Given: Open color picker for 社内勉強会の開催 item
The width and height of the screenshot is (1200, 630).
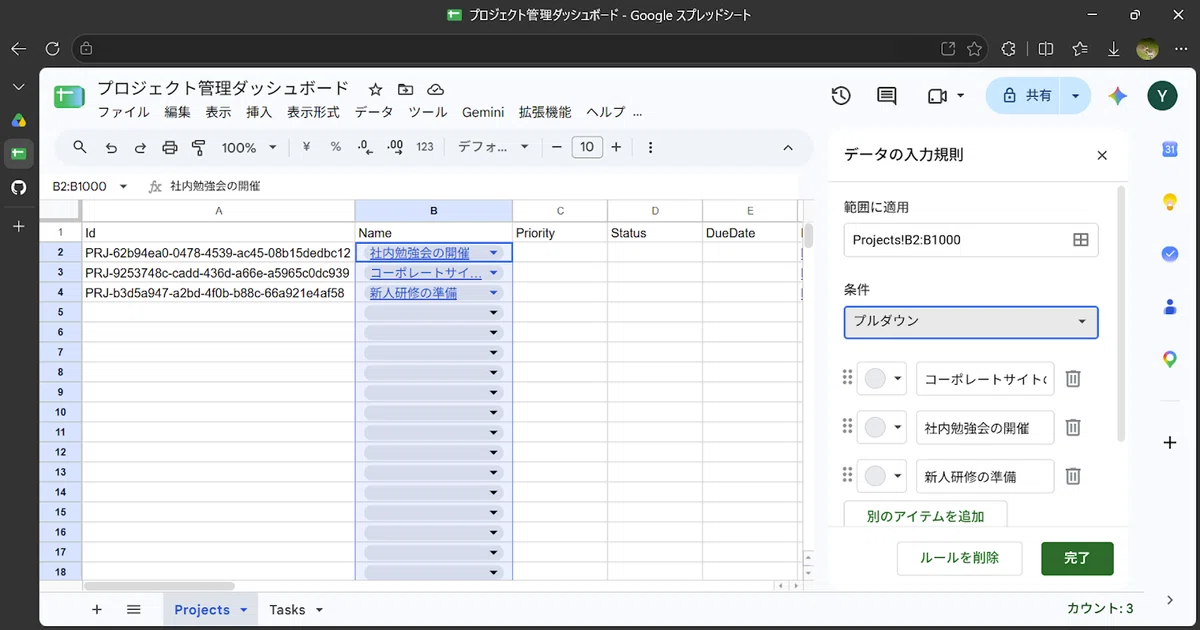Looking at the screenshot, I should [x=882, y=427].
